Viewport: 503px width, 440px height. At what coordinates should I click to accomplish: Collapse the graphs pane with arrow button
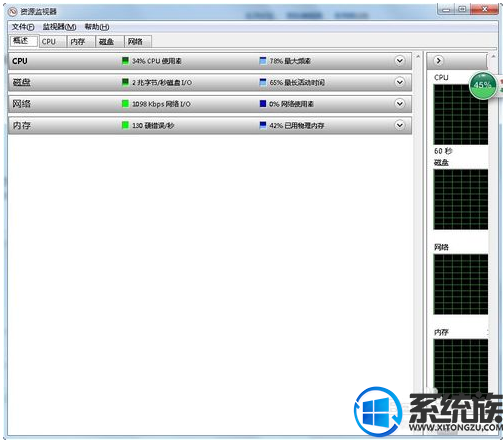[439, 61]
